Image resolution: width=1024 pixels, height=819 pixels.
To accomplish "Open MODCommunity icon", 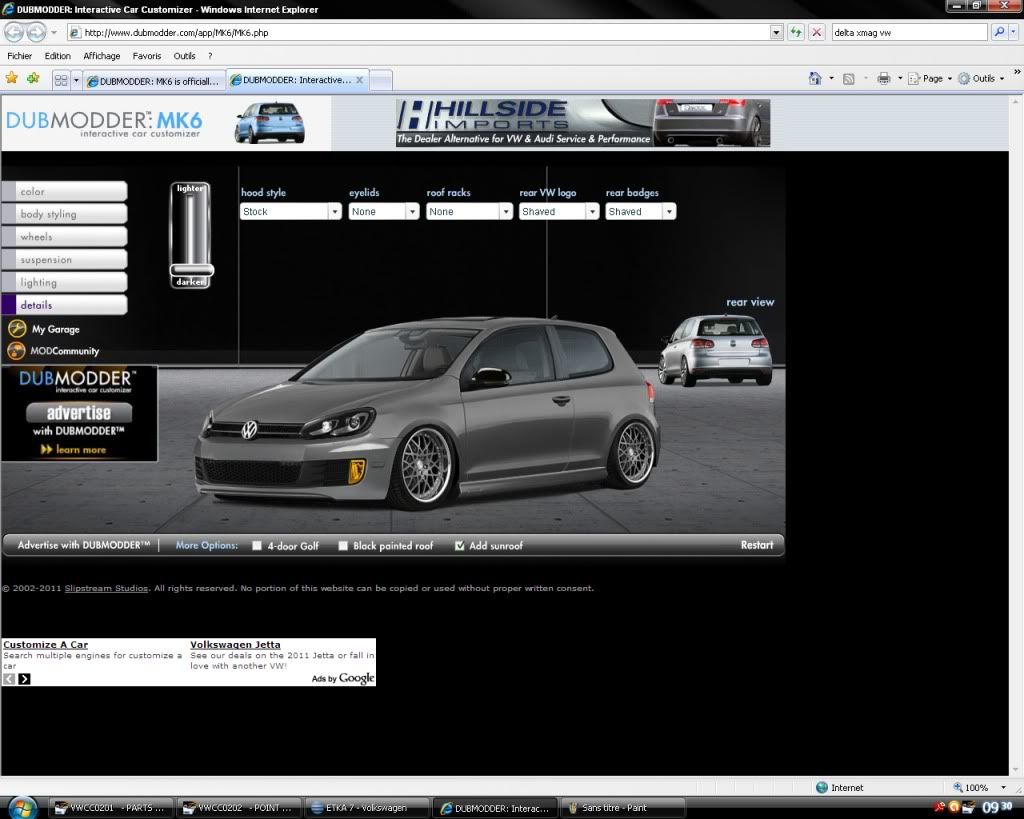I will (16, 351).
